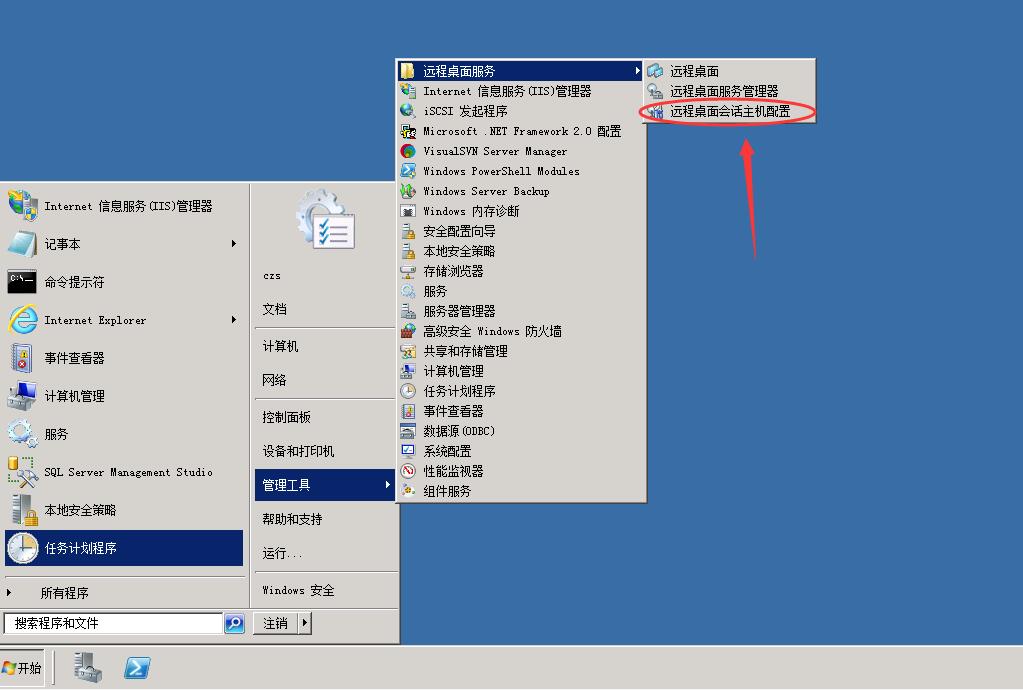Image resolution: width=1023 pixels, height=690 pixels.
Task: Open Local Security Policy icon in the Start menu's left pane
Action: click(24, 509)
